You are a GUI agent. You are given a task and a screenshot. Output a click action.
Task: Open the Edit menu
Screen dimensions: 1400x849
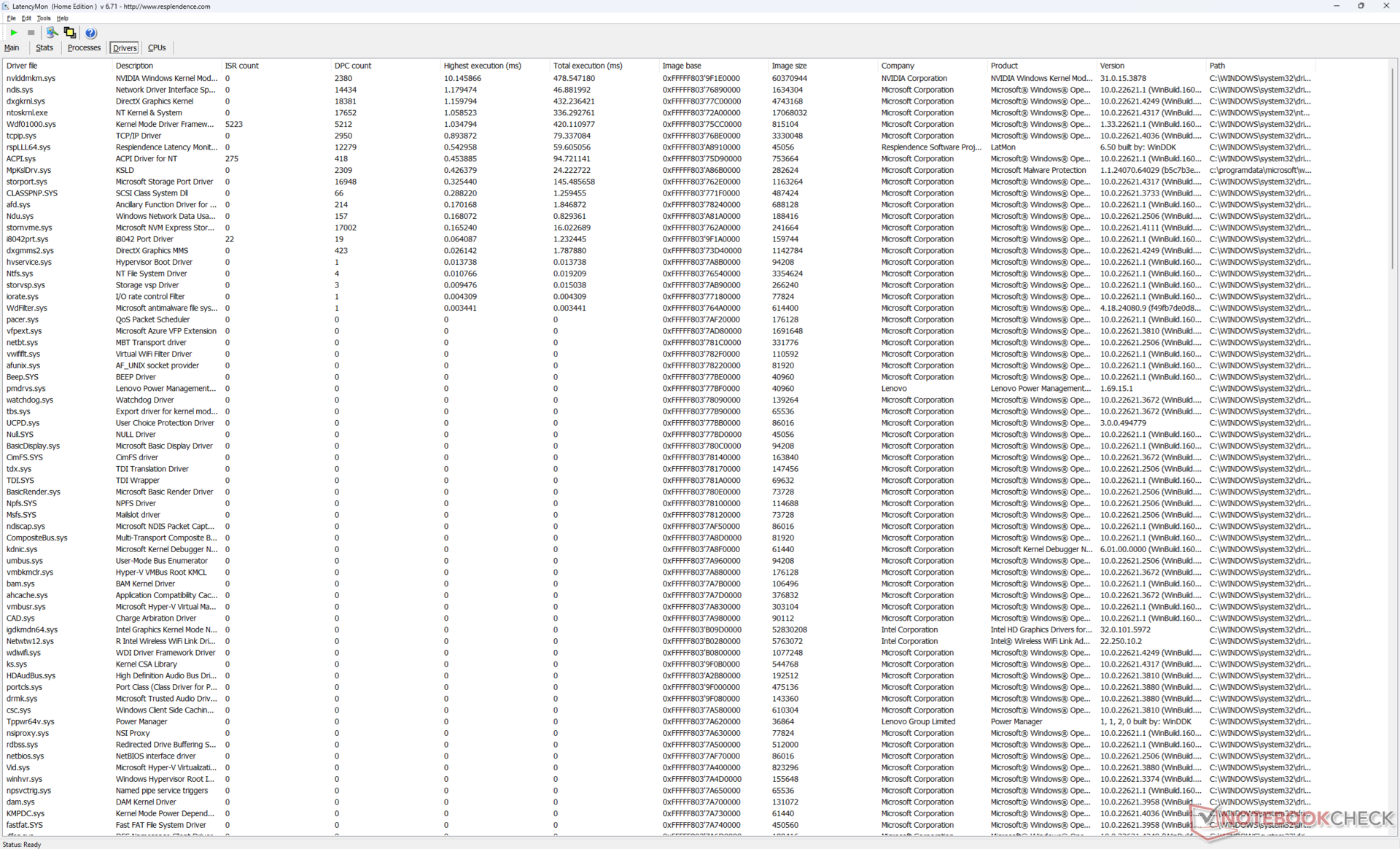pyautogui.click(x=26, y=18)
